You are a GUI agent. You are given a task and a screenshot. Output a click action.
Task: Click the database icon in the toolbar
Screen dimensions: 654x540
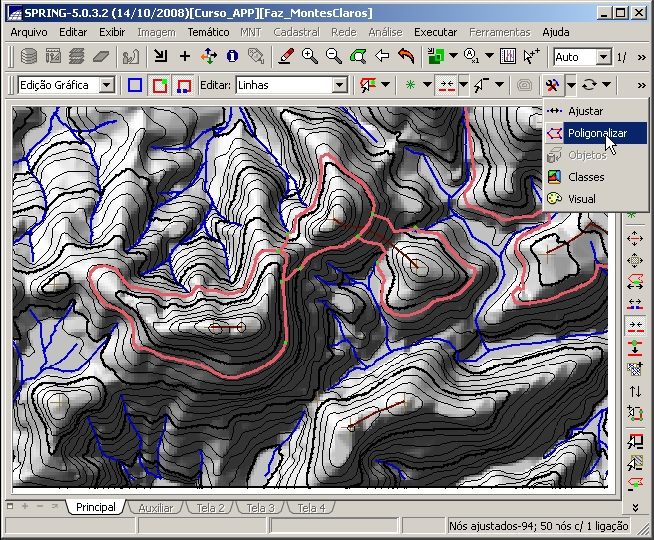[29, 57]
